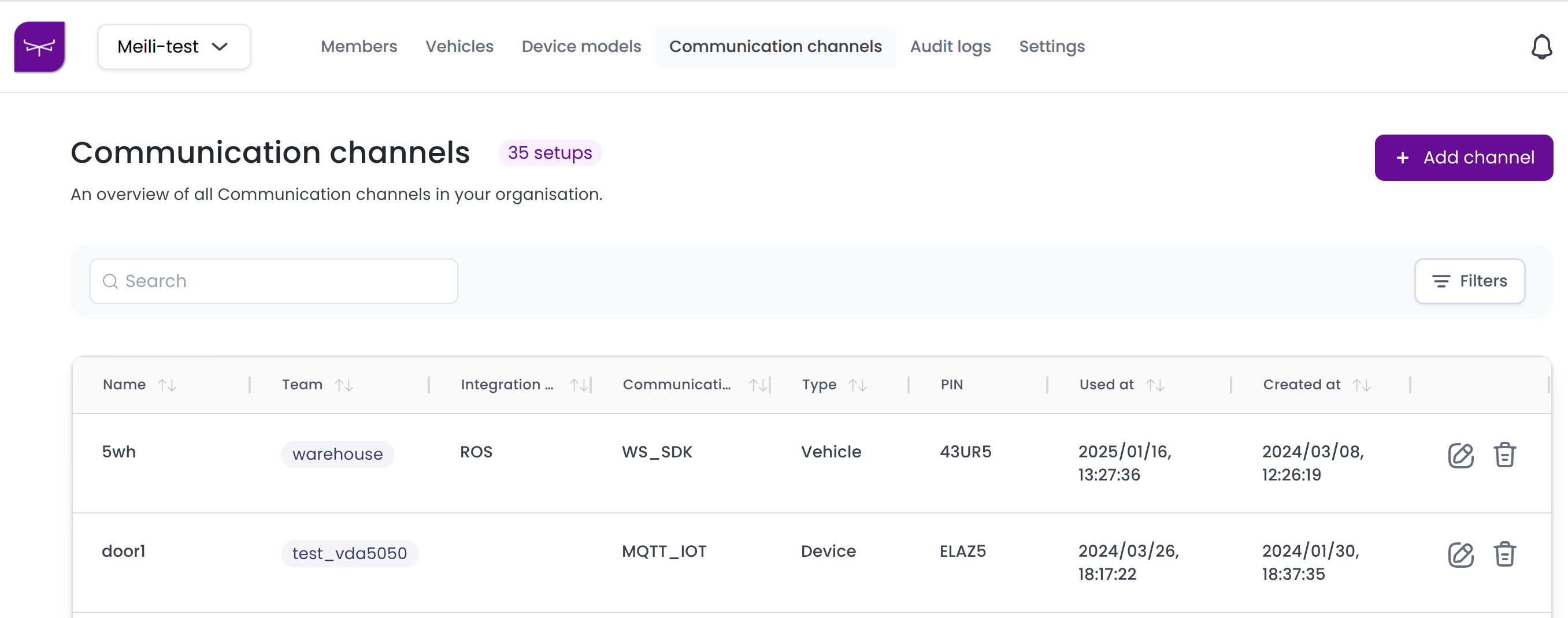Delete the 5wh channel via trash icon

[x=1504, y=455]
